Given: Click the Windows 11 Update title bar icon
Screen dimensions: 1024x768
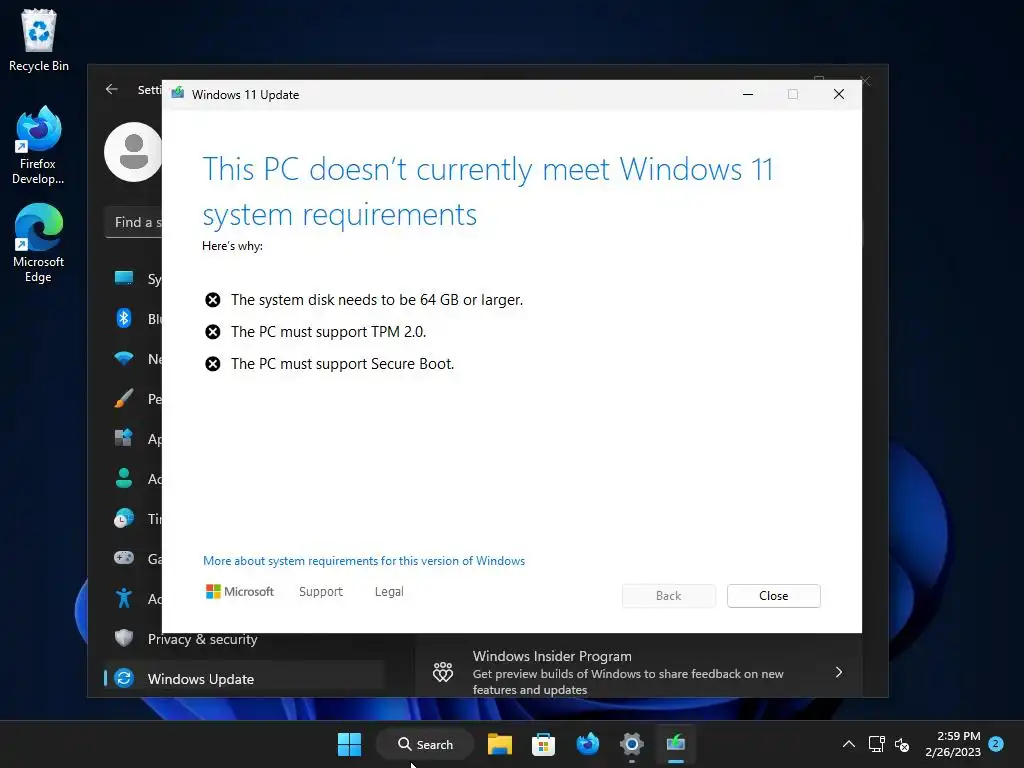Looking at the screenshot, I should pyautogui.click(x=178, y=94).
